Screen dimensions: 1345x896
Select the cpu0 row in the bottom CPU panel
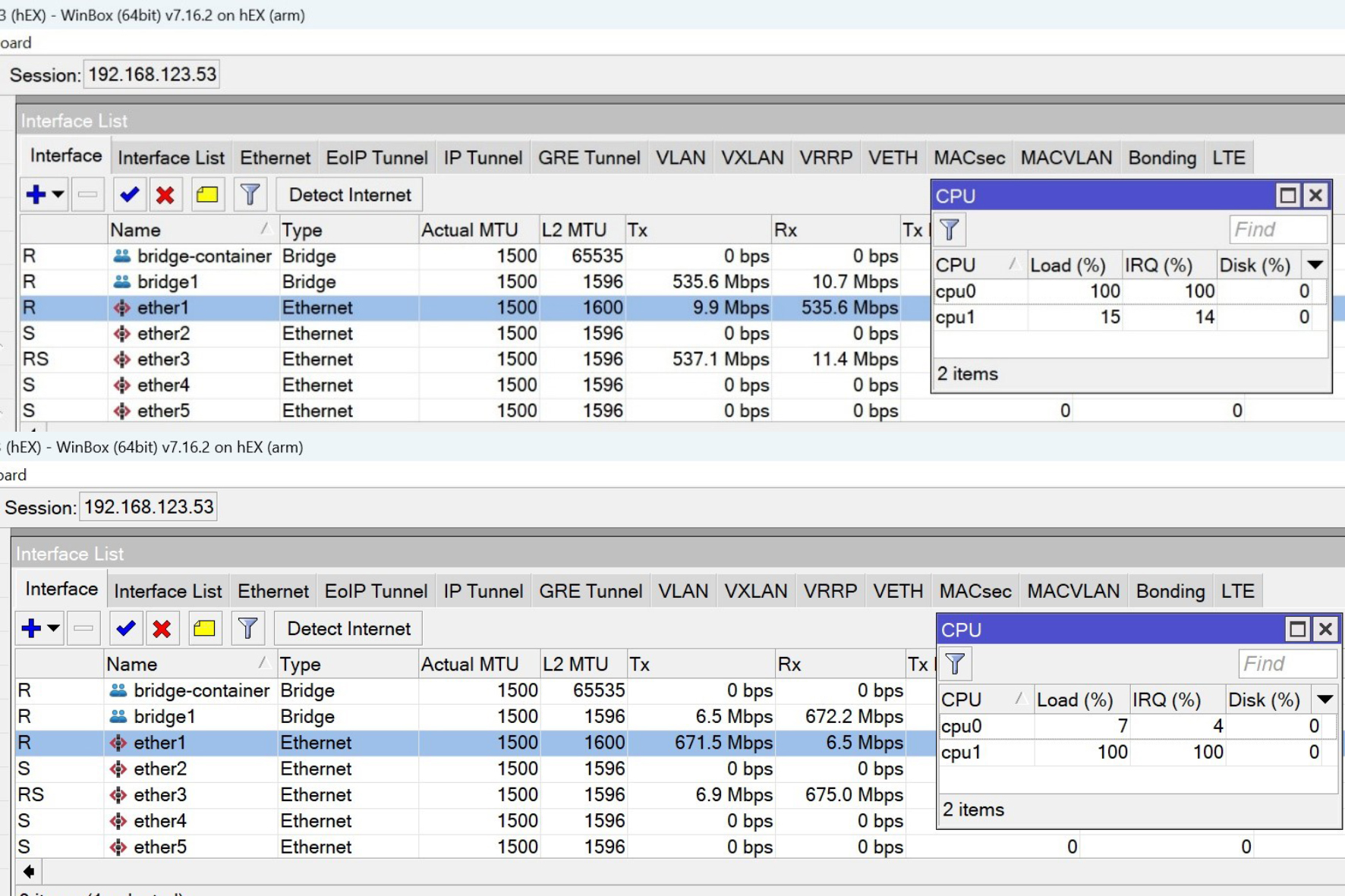click(x=1139, y=726)
